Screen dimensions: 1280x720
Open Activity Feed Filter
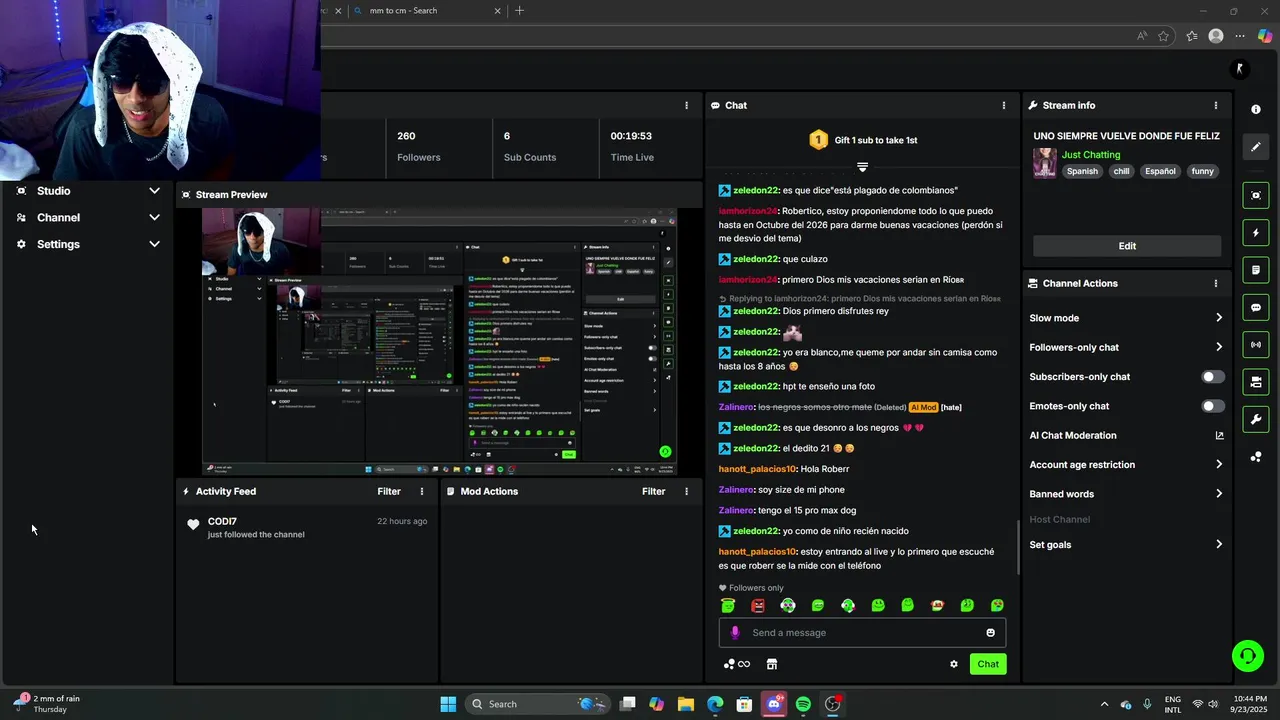tap(389, 491)
